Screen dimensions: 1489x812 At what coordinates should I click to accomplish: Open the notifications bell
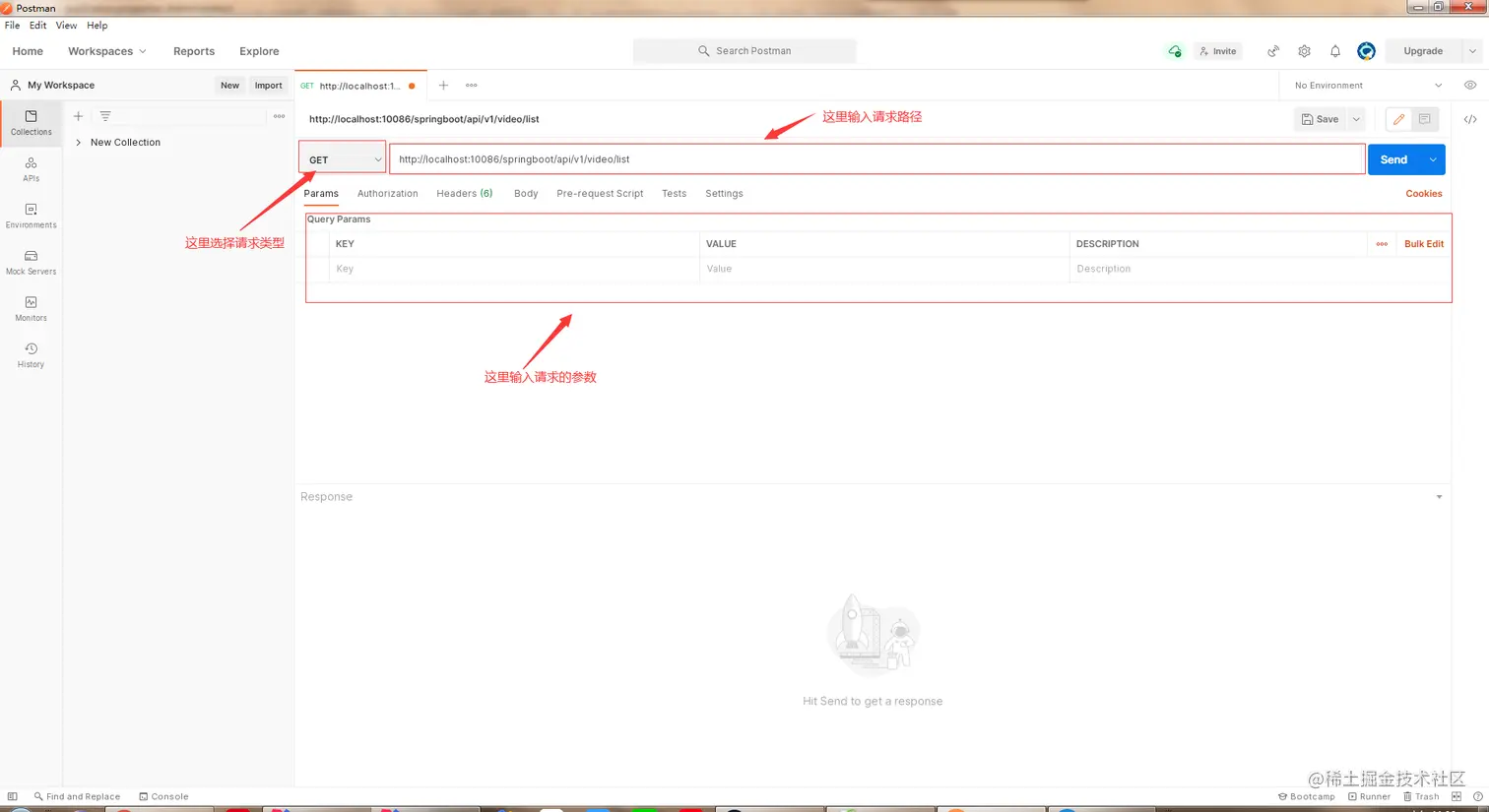1335,51
